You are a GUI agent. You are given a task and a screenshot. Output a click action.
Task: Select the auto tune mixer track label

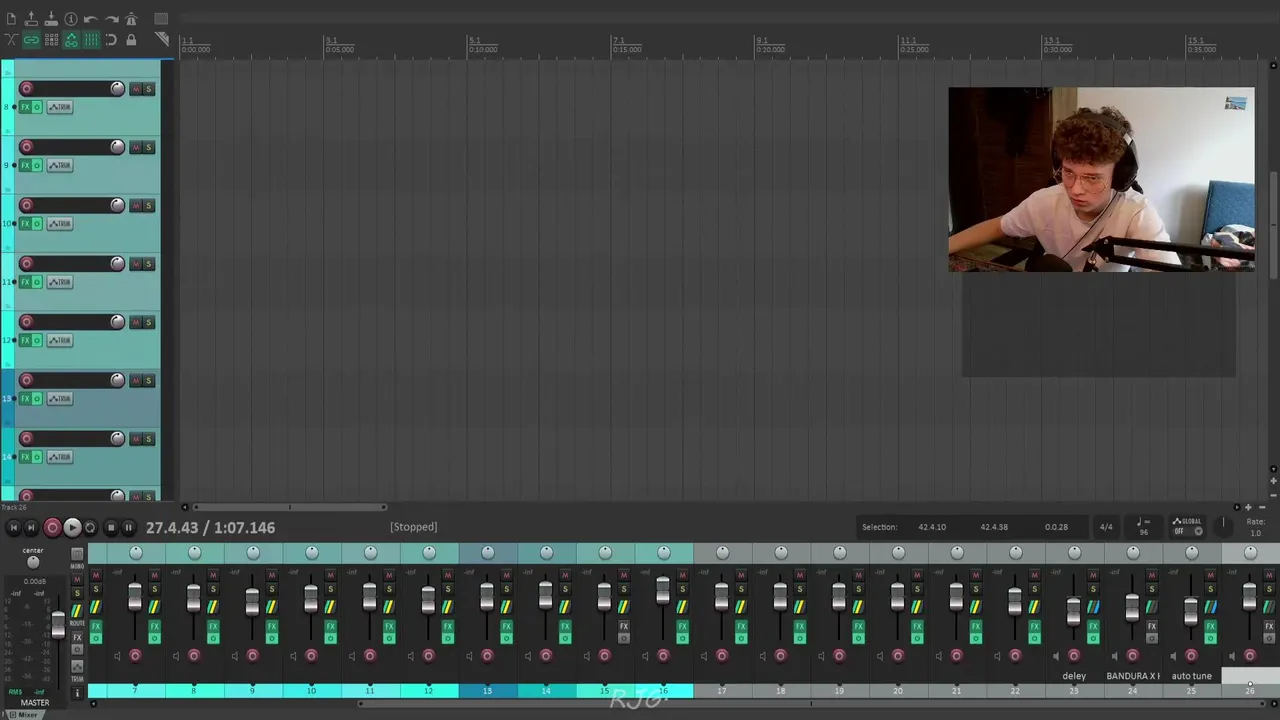[1191, 676]
